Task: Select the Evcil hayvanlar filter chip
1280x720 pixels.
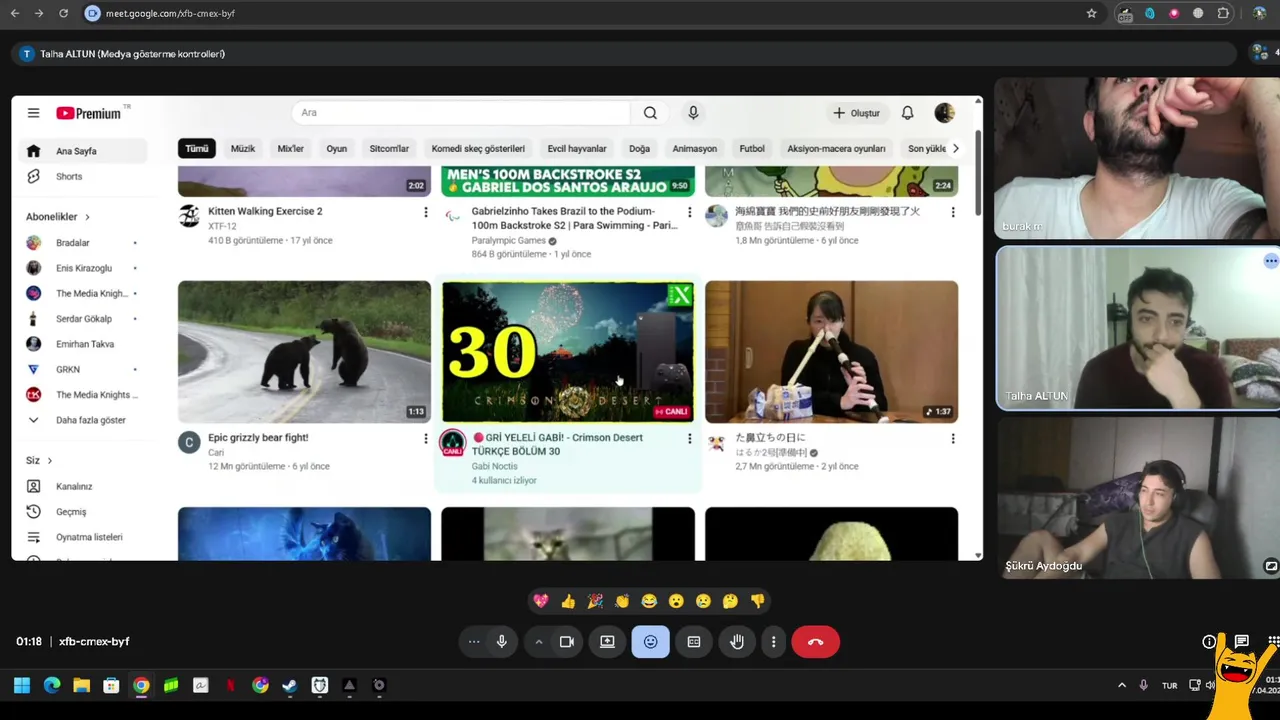Action: tap(577, 148)
